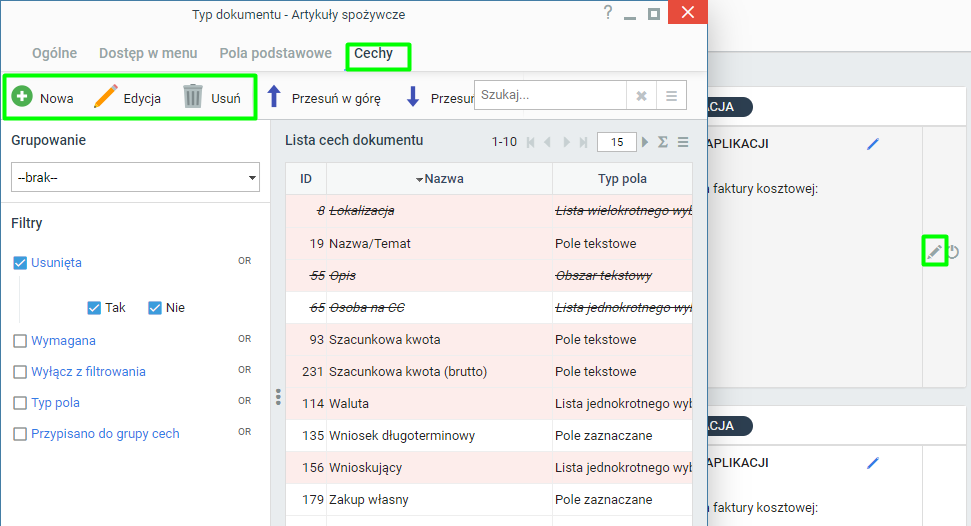The image size is (971, 526).
Task: Click the Edycja pencil icon
Action: pyautogui.click(x=105, y=97)
